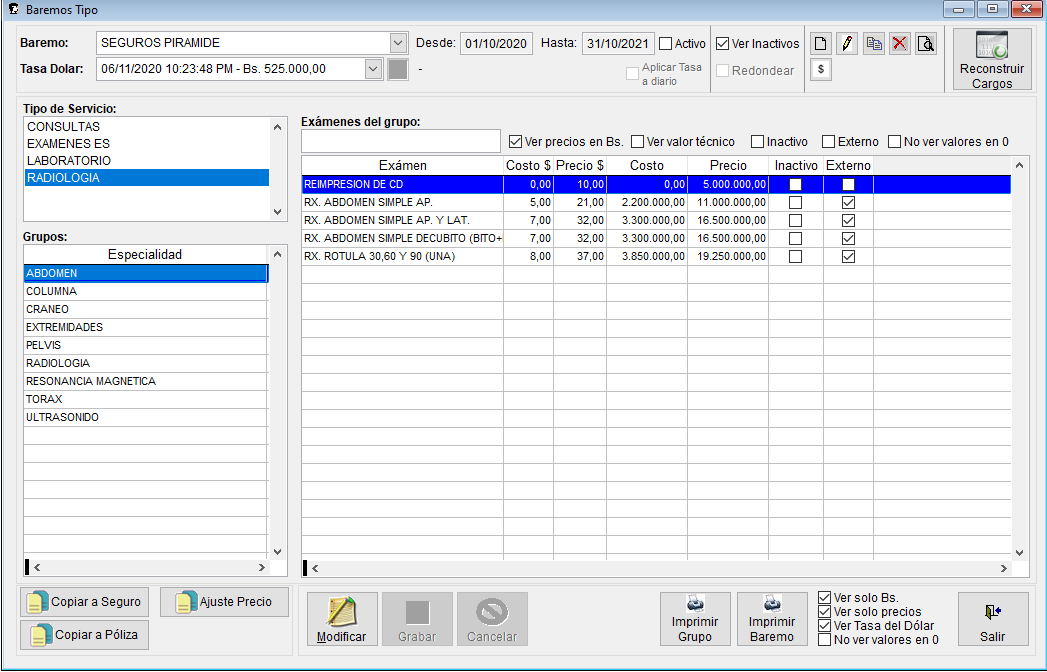Check Inactivo for RX. ROTULA 30,60 Y 90
The image size is (1047, 672).
(795, 257)
